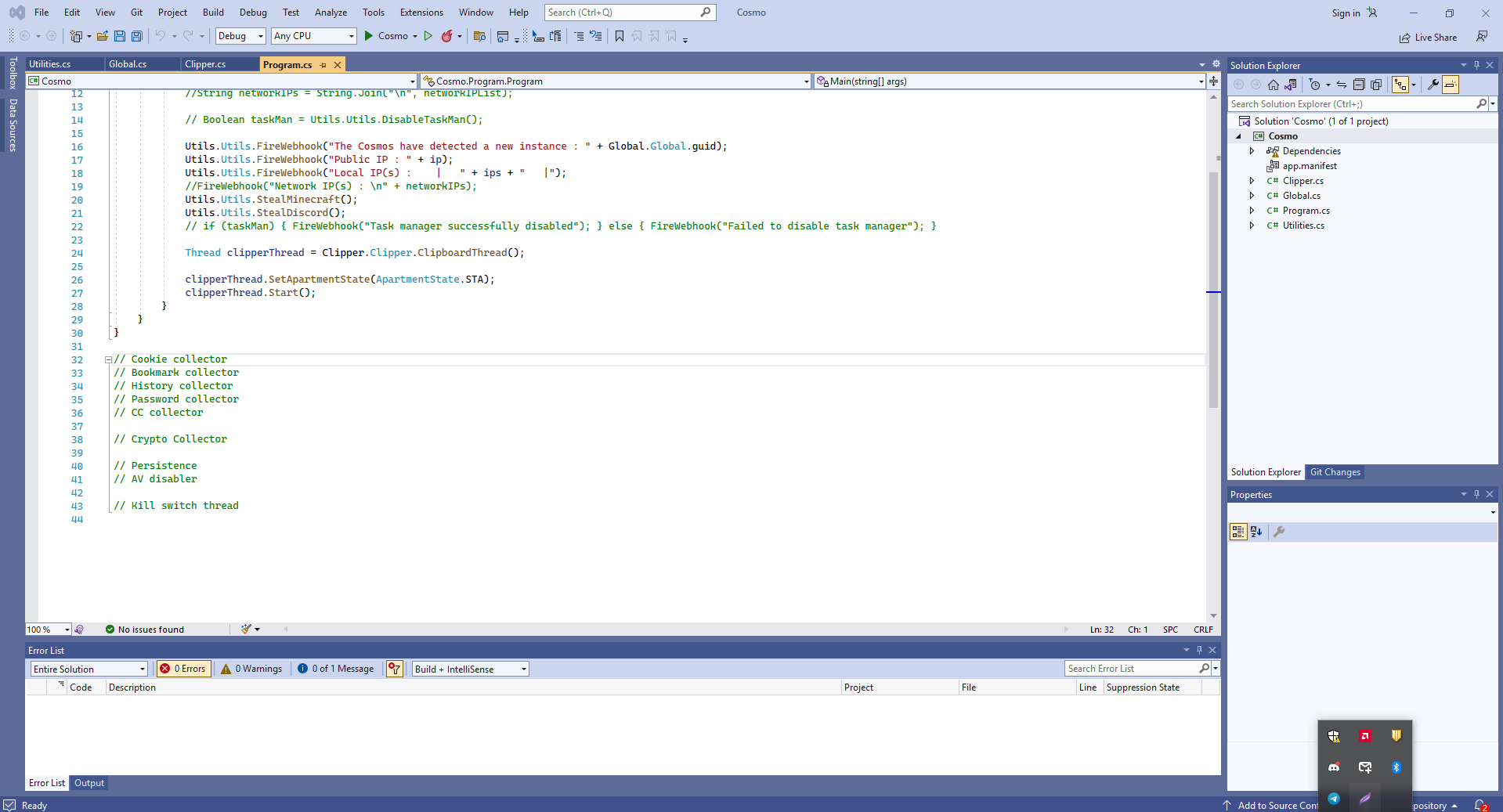1503x812 pixels.
Task: Open the notifications bell in status bar
Action: pyautogui.click(x=1480, y=805)
